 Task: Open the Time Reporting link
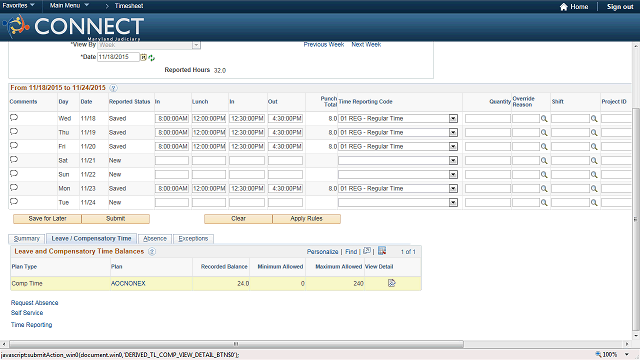[x=31, y=324]
